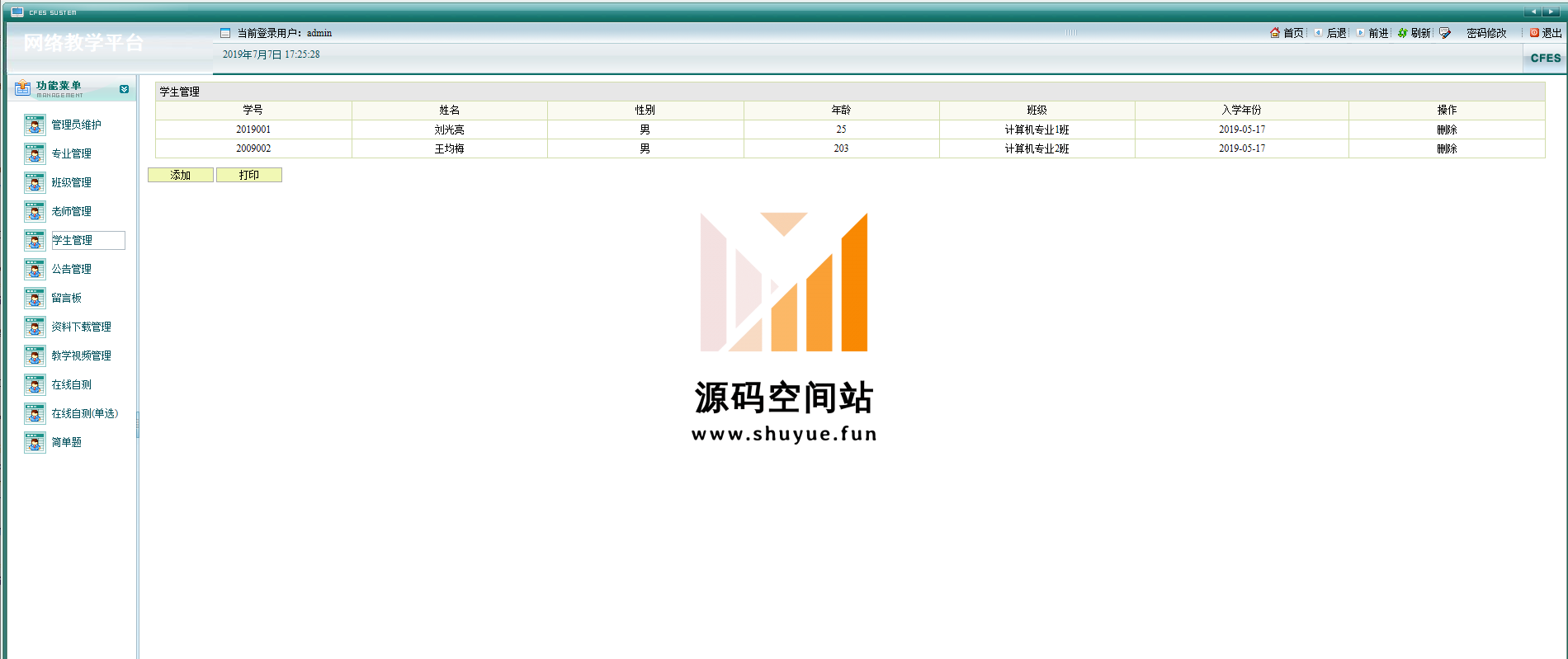Click the 刷新 link

[1420, 33]
